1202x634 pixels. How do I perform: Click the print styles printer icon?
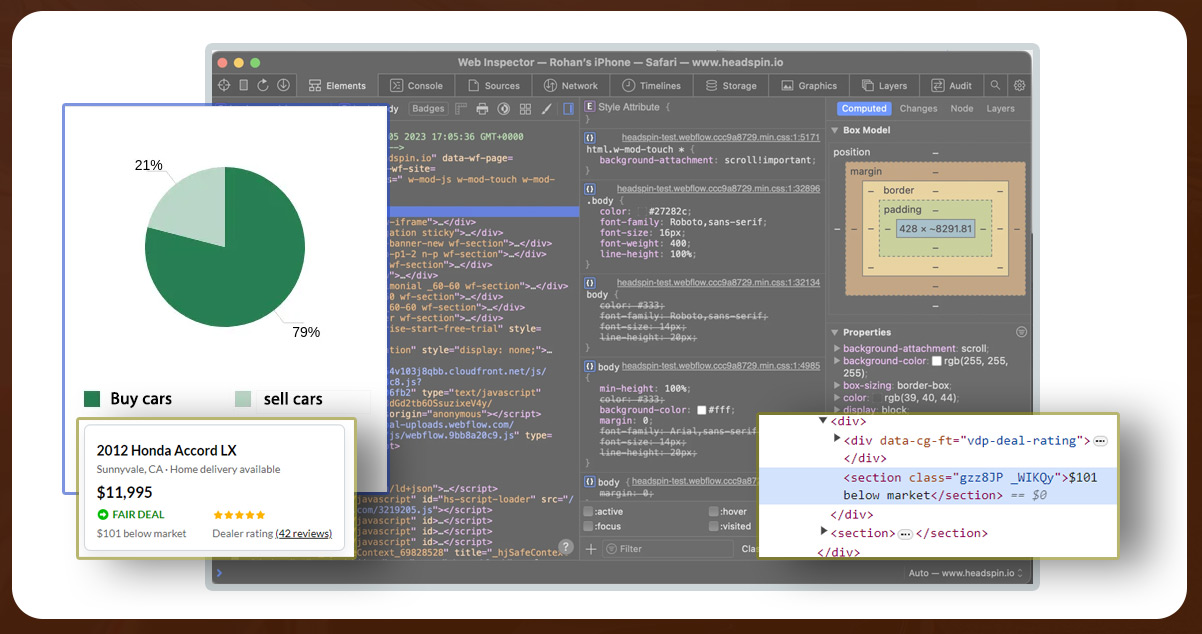(x=482, y=108)
